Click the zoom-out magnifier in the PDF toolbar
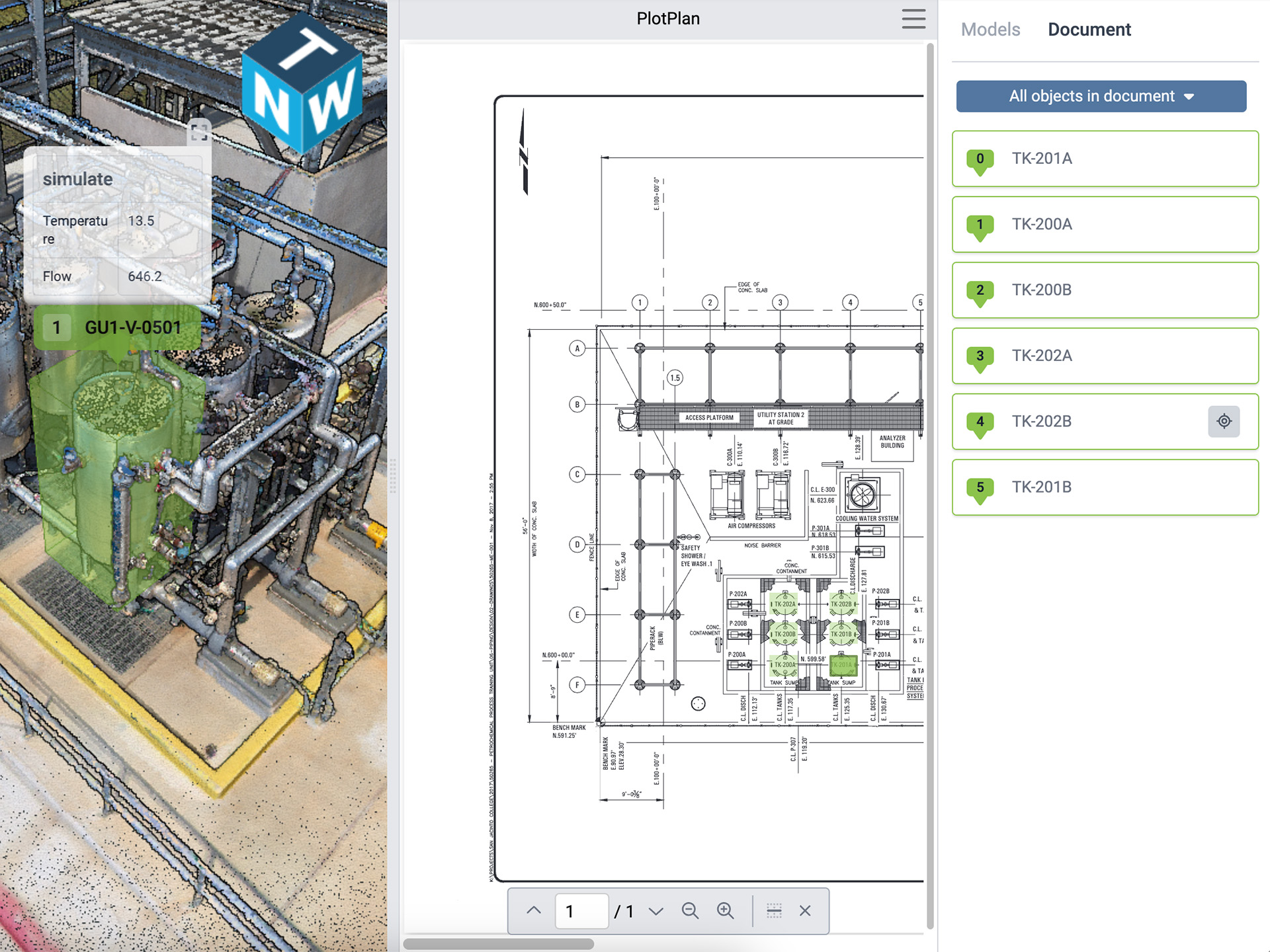This screenshot has height=952, width=1270. click(x=691, y=910)
